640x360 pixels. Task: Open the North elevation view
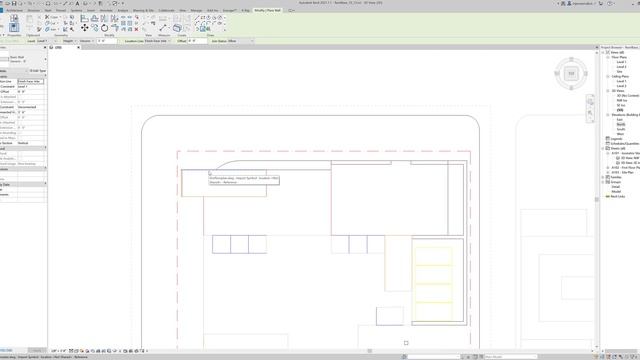click(621, 124)
